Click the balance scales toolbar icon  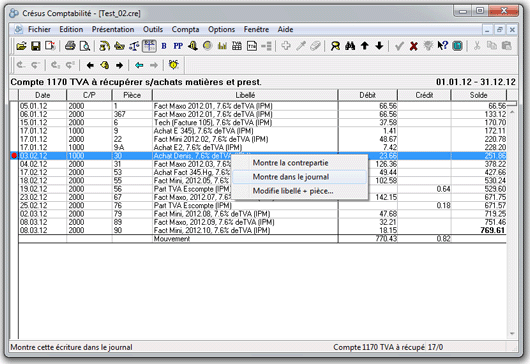134,46
